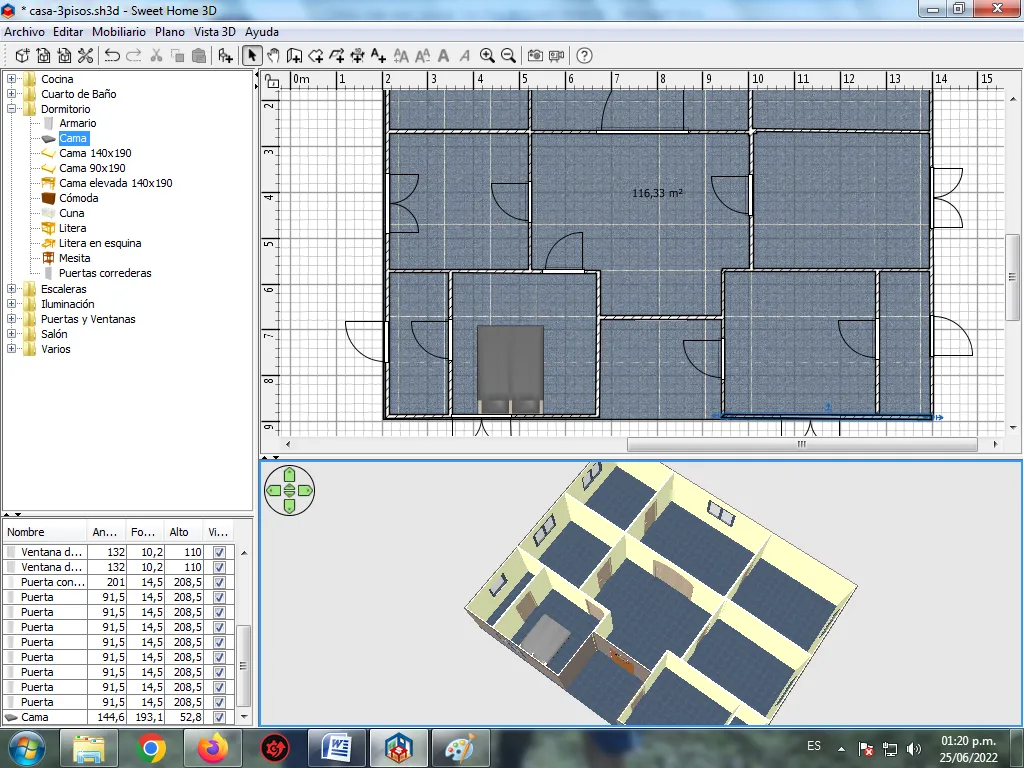
Task: Click the New home toolbar icon
Action: pos(22,56)
